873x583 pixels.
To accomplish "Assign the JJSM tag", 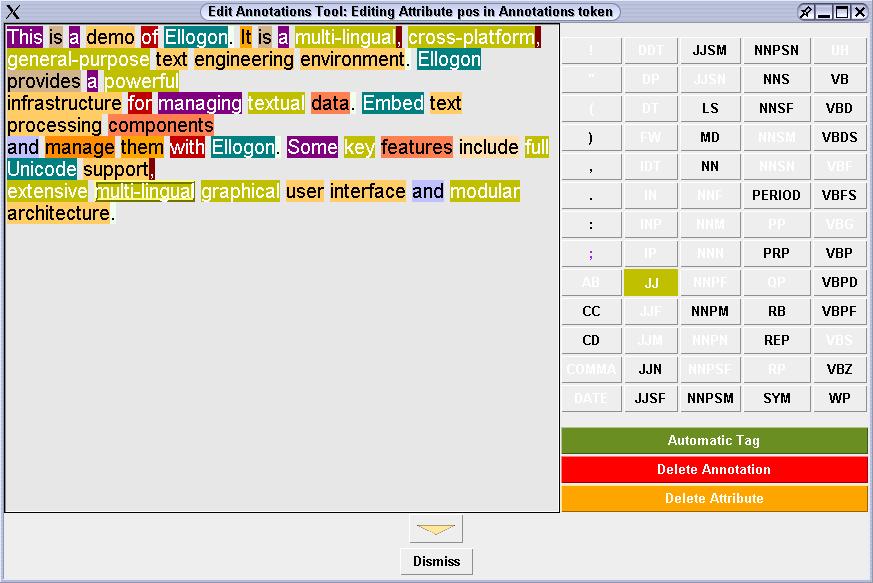I will point(710,50).
